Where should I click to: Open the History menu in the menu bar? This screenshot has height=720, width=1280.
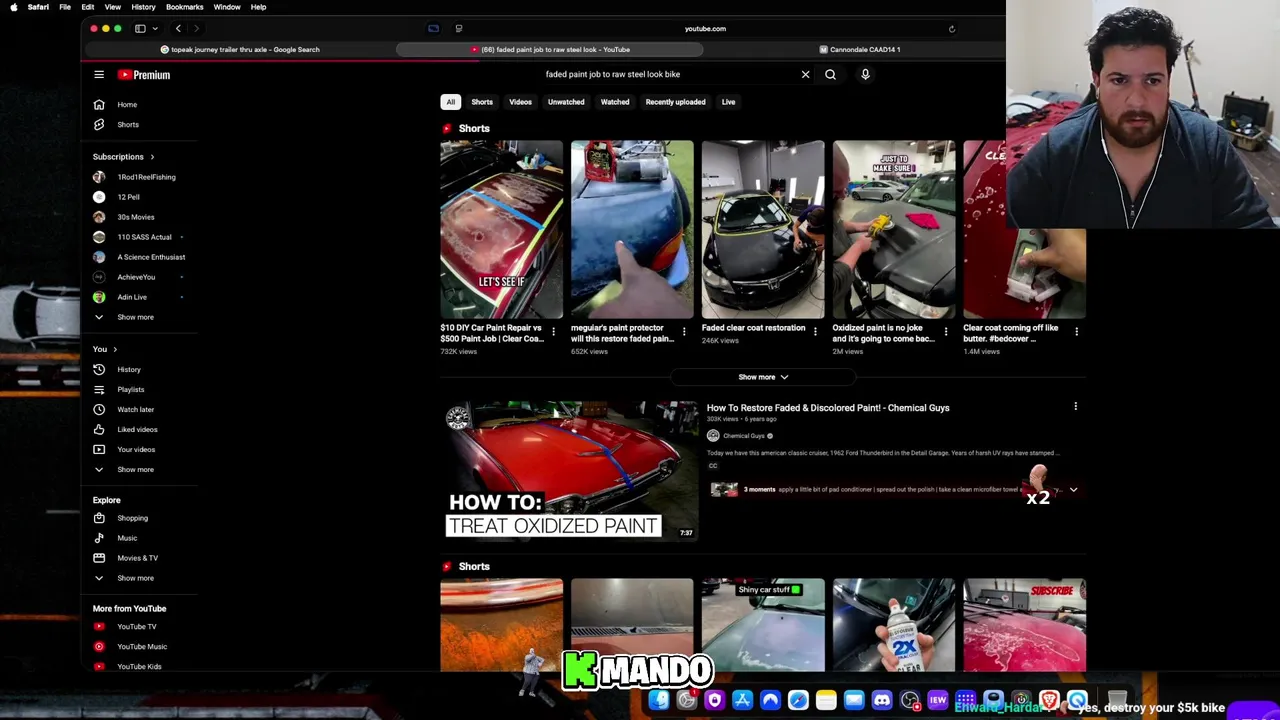[x=143, y=7]
